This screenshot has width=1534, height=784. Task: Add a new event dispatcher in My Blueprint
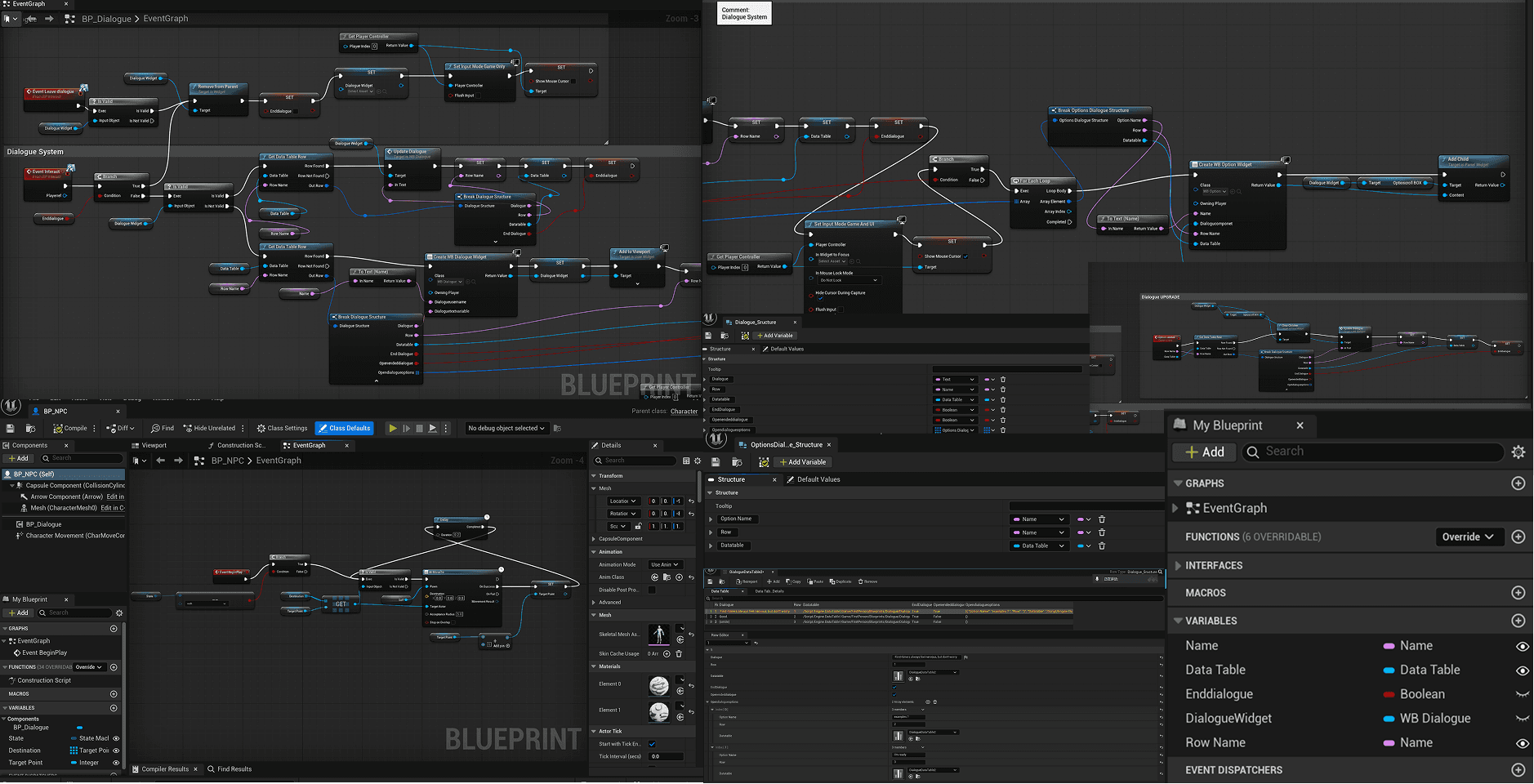tap(1518, 770)
